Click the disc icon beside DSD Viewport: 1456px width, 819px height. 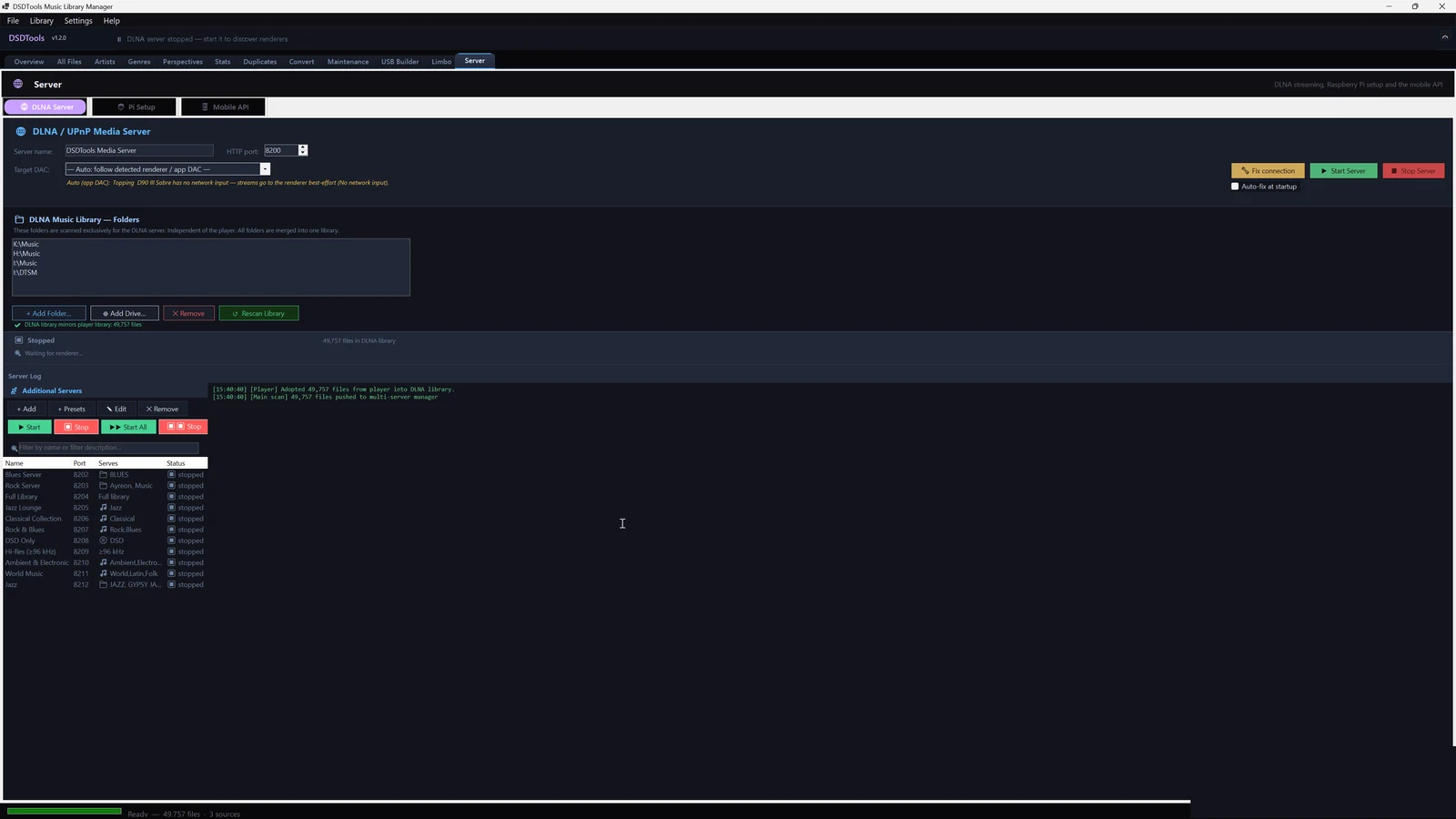click(x=103, y=541)
